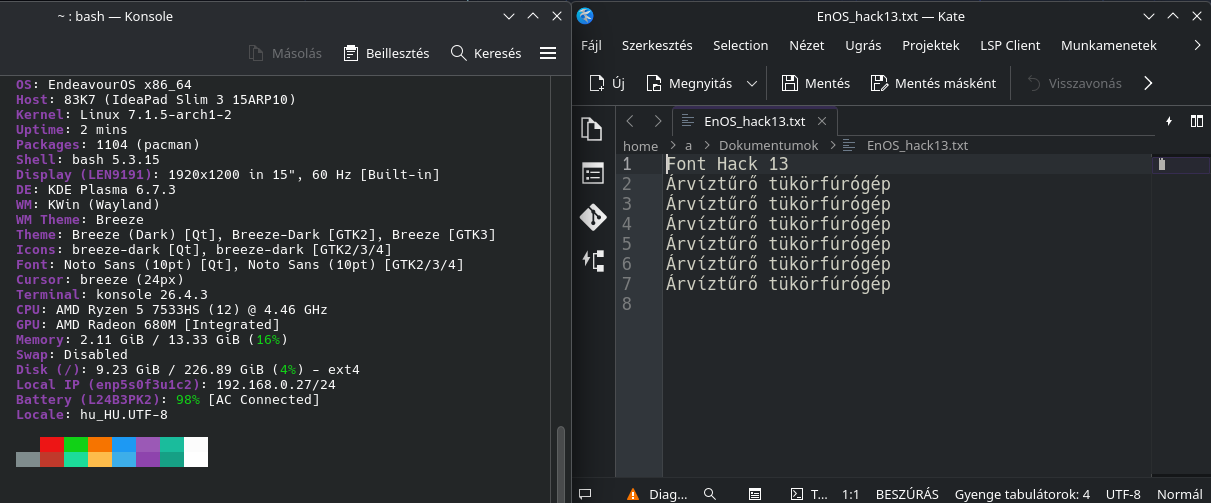Click Beillesztés in Konsole toolbar
The width and height of the screenshot is (1211, 503).
386,53
